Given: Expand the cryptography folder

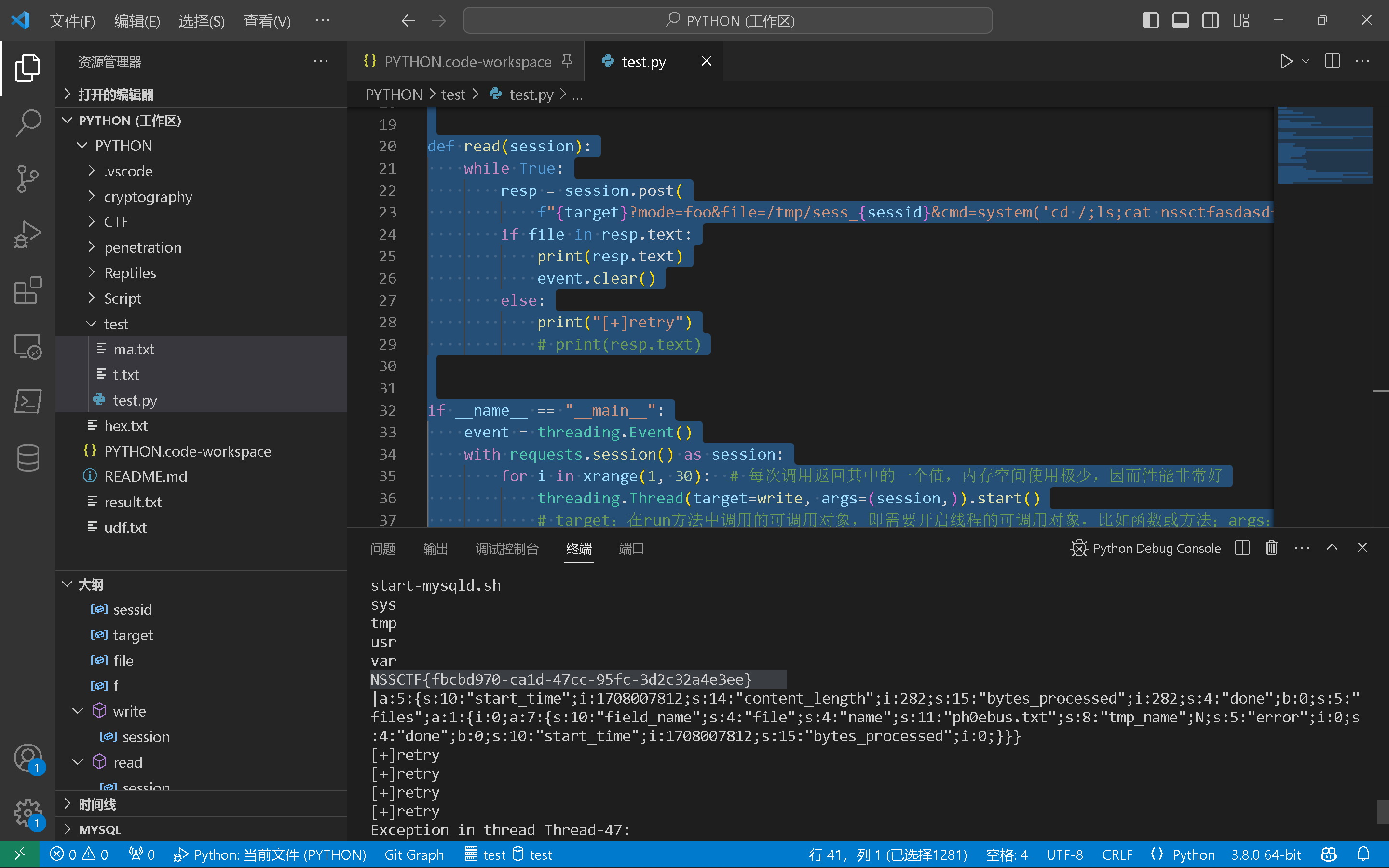Looking at the screenshot, I should point(148,197).
